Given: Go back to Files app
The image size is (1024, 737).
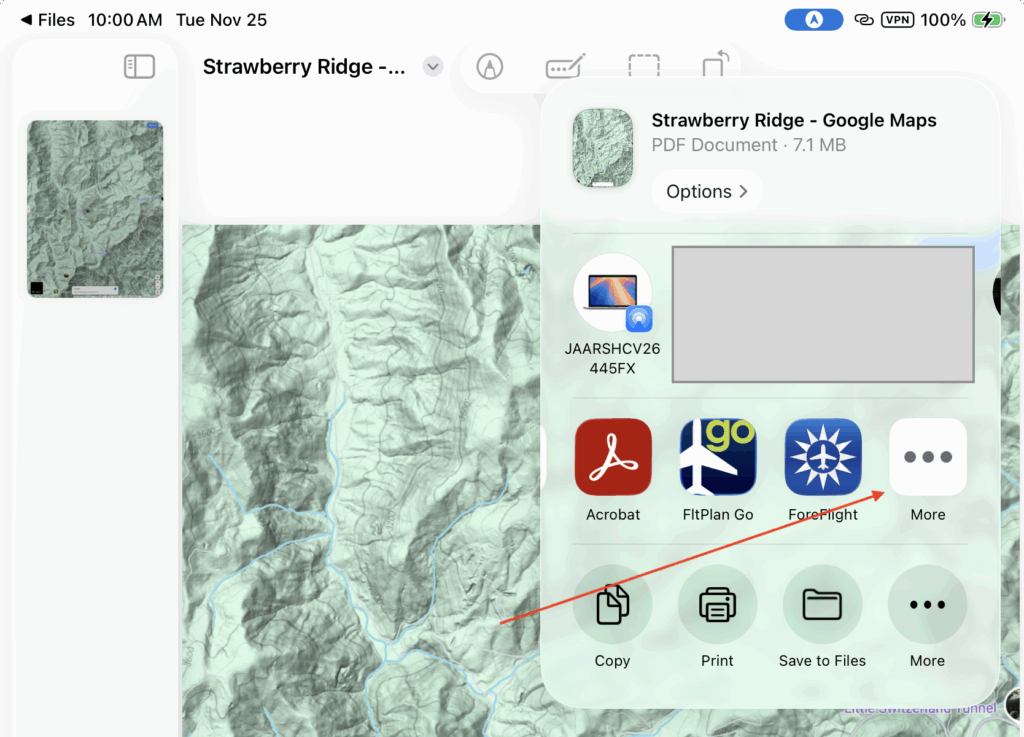Looking at the screenshot, I should (x=48, y=20).
